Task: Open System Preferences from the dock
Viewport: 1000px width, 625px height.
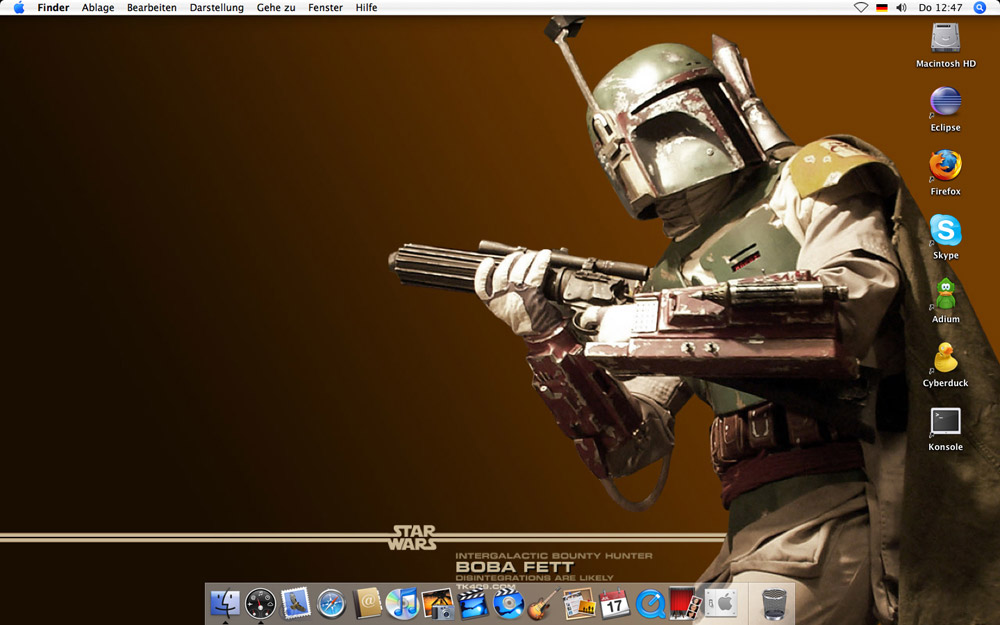Action: (721, 603)
